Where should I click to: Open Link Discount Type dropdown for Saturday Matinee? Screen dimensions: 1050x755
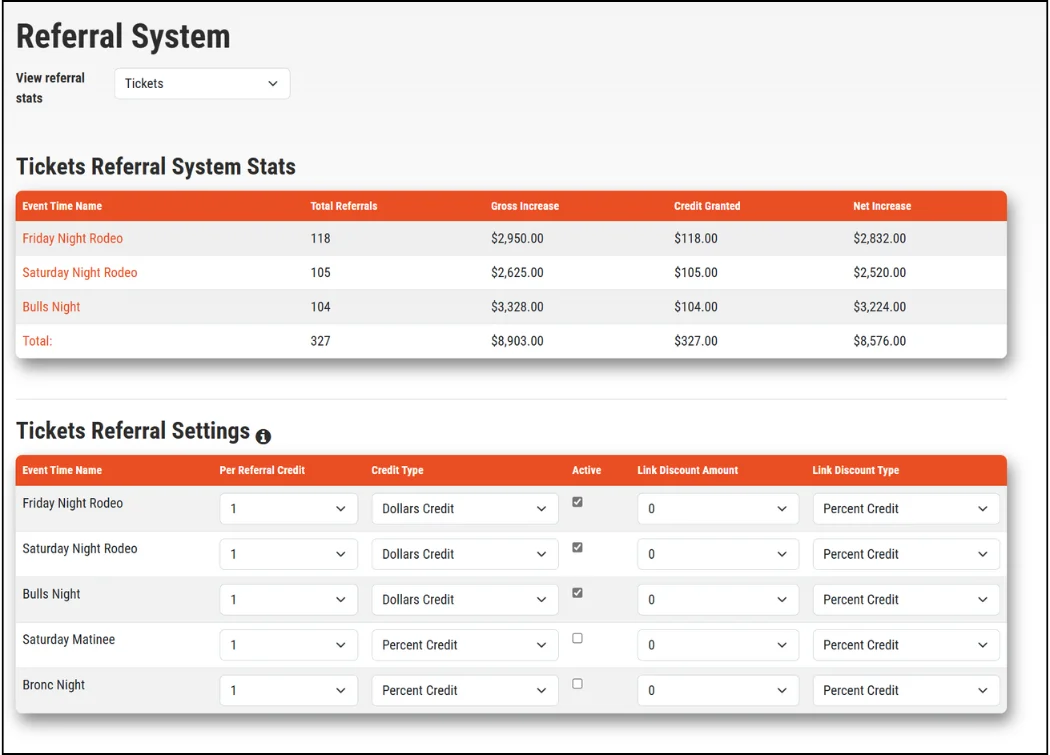906,646
